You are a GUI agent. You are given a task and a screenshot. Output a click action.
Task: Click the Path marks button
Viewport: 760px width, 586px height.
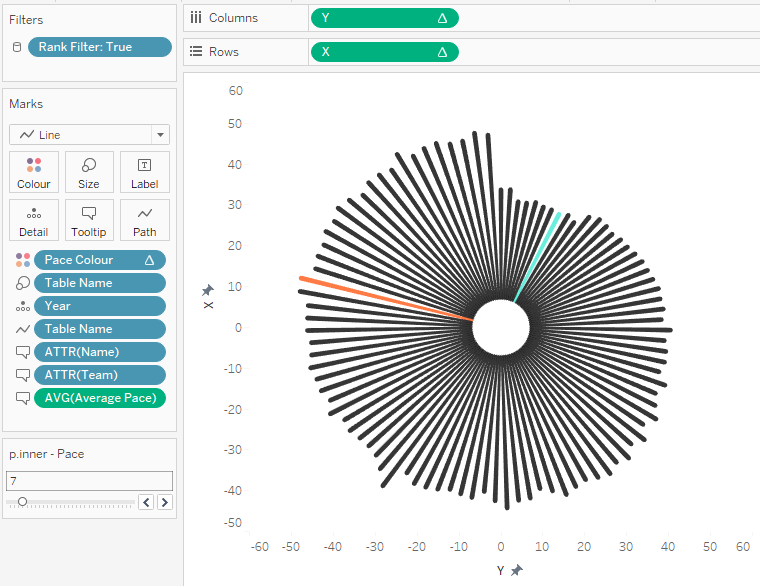[x=145, y=220]
